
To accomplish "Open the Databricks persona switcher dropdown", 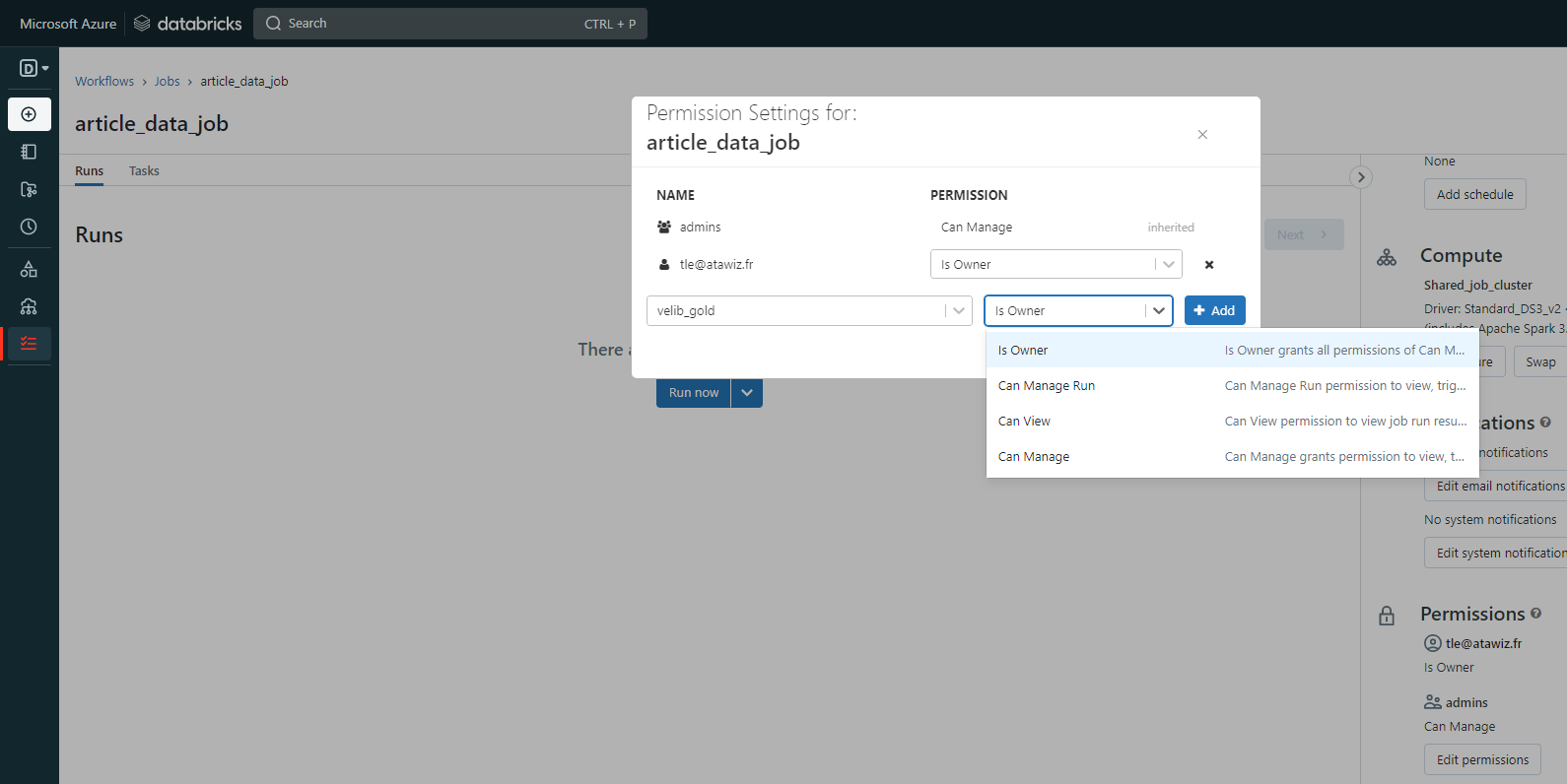I will (34, 68).
